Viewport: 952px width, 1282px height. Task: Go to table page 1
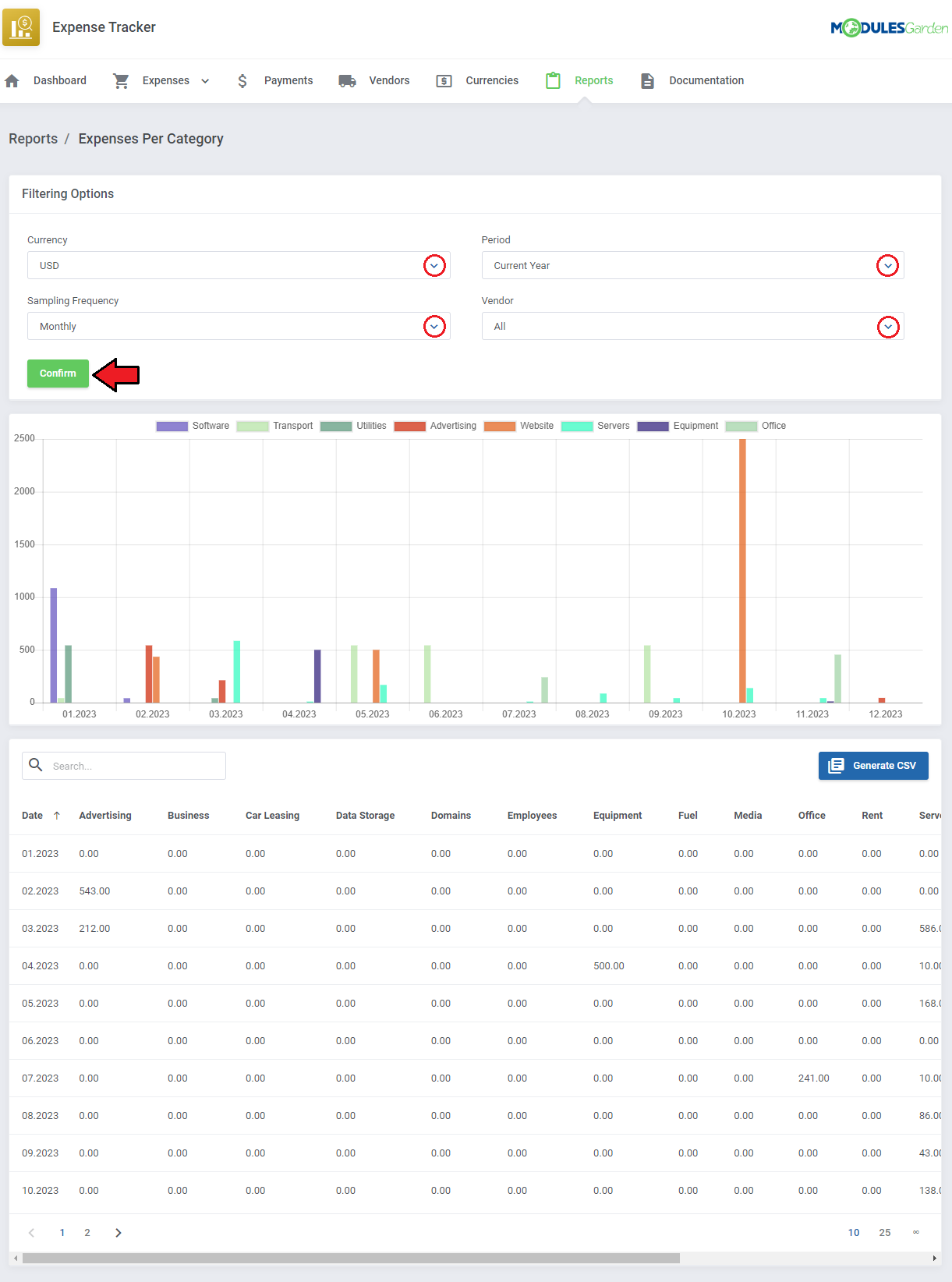pos(62,1233)
